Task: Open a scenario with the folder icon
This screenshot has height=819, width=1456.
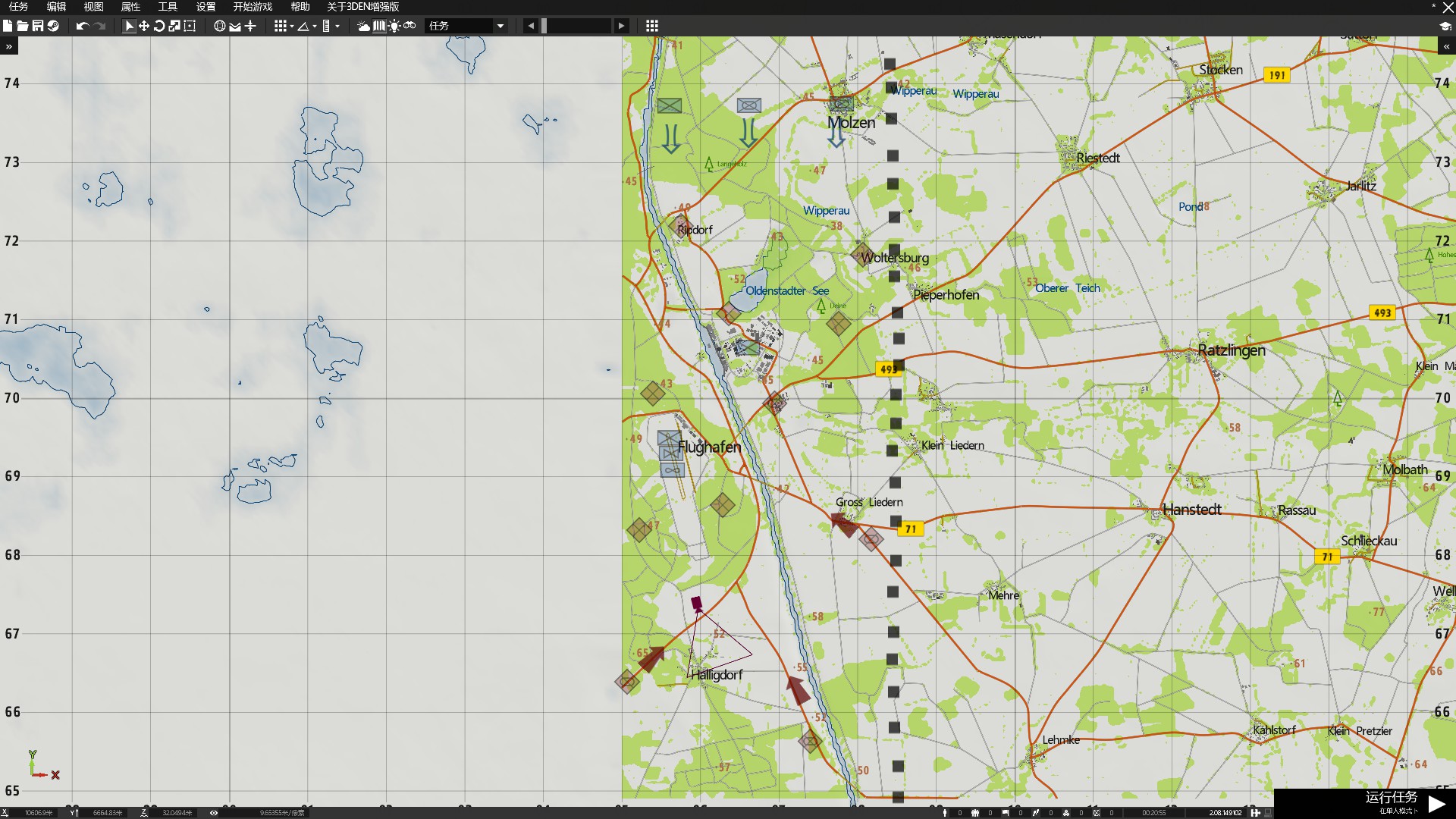Action: click(x=23, y=26)
